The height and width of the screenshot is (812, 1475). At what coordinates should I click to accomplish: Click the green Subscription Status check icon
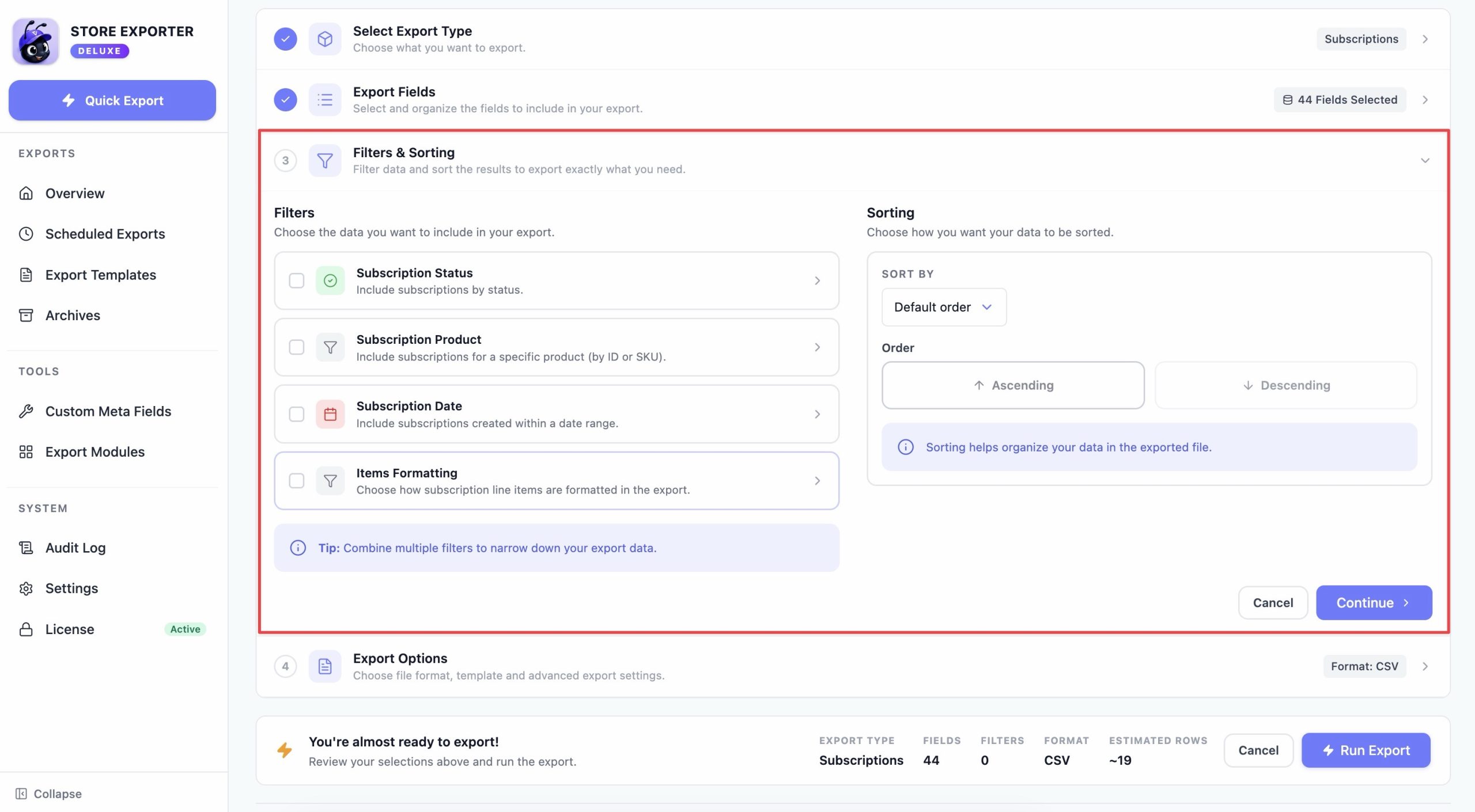click(x=330, y=280)
